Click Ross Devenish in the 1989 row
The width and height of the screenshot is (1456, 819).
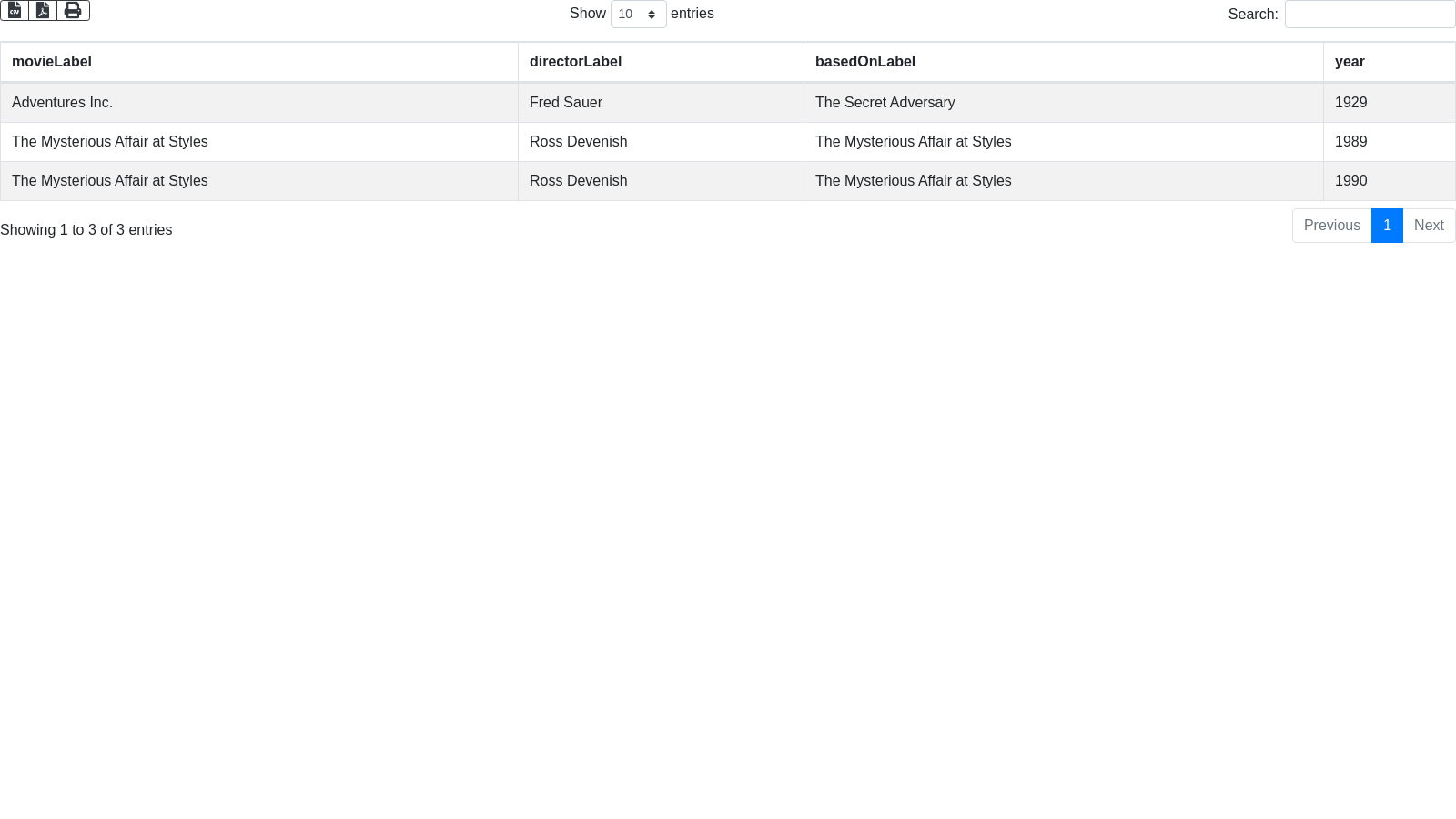point(578,142)
